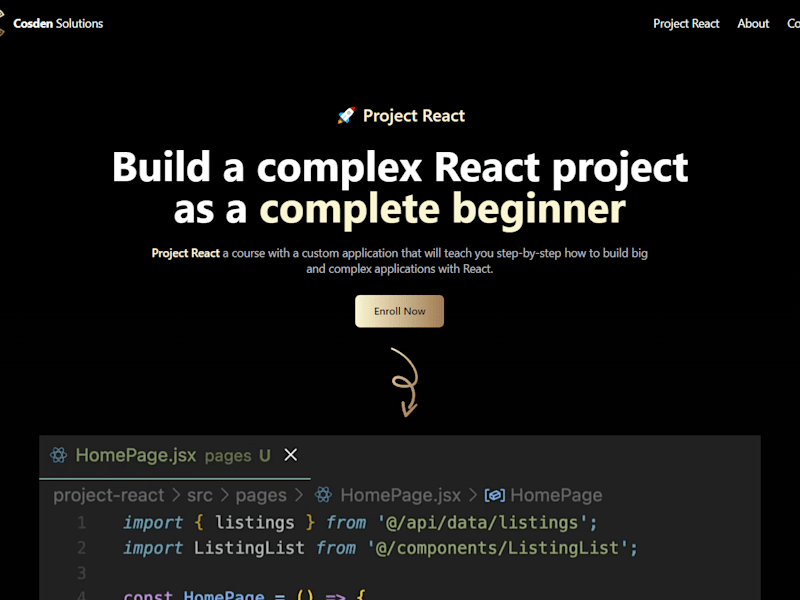Click the rocket emoji beside Project React

point(346,116)
